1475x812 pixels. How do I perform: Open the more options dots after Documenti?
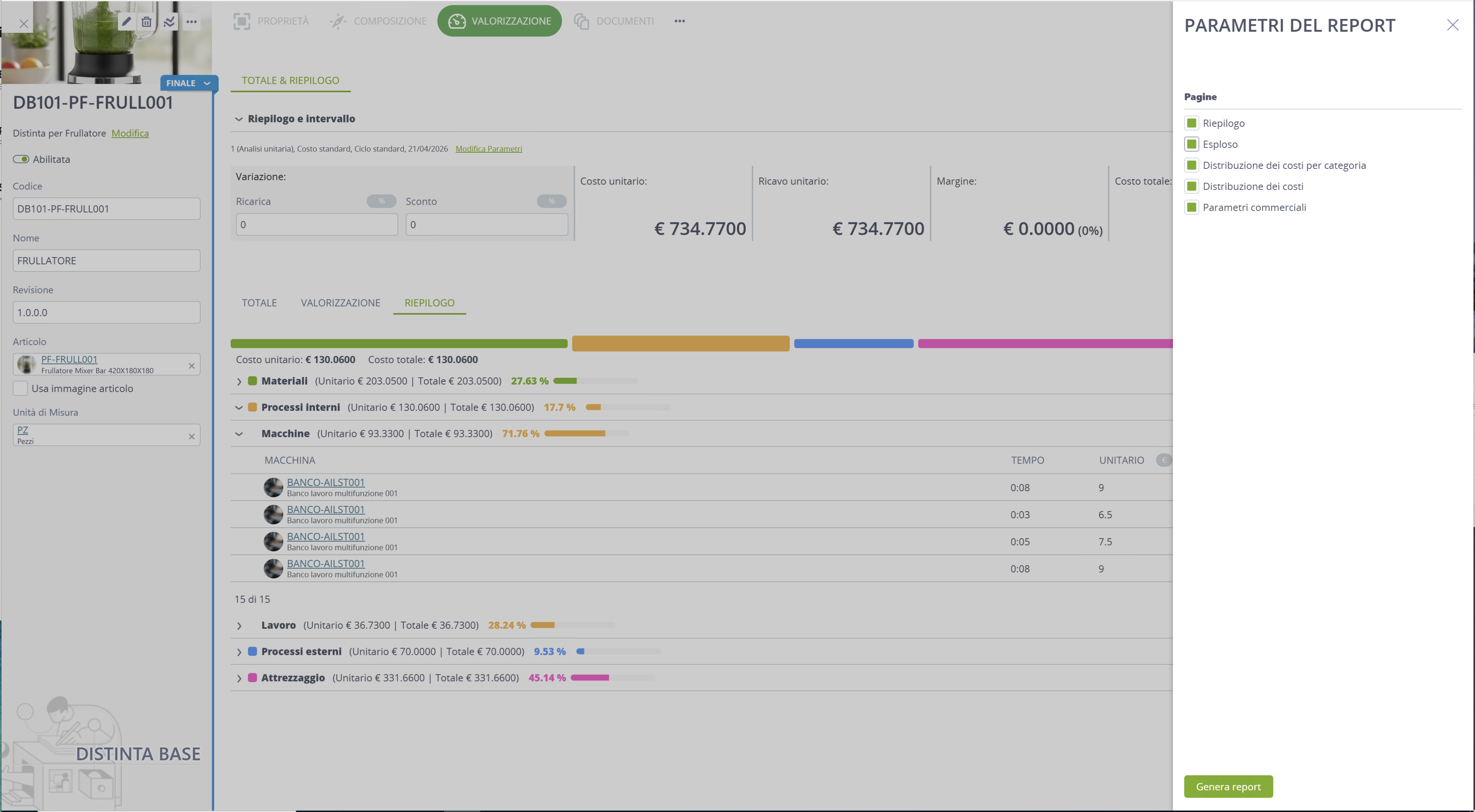coord(679,21)
